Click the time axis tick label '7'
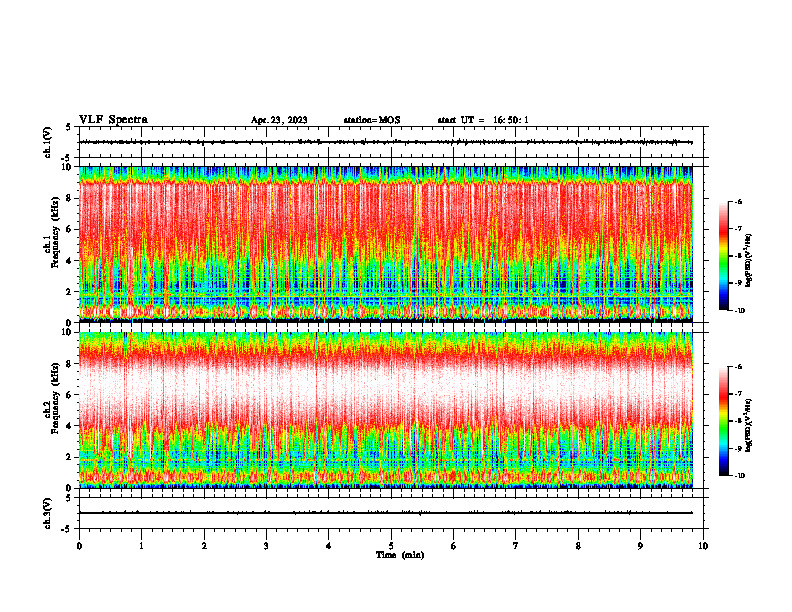792x612 pixels. click(x=516, y=546)
